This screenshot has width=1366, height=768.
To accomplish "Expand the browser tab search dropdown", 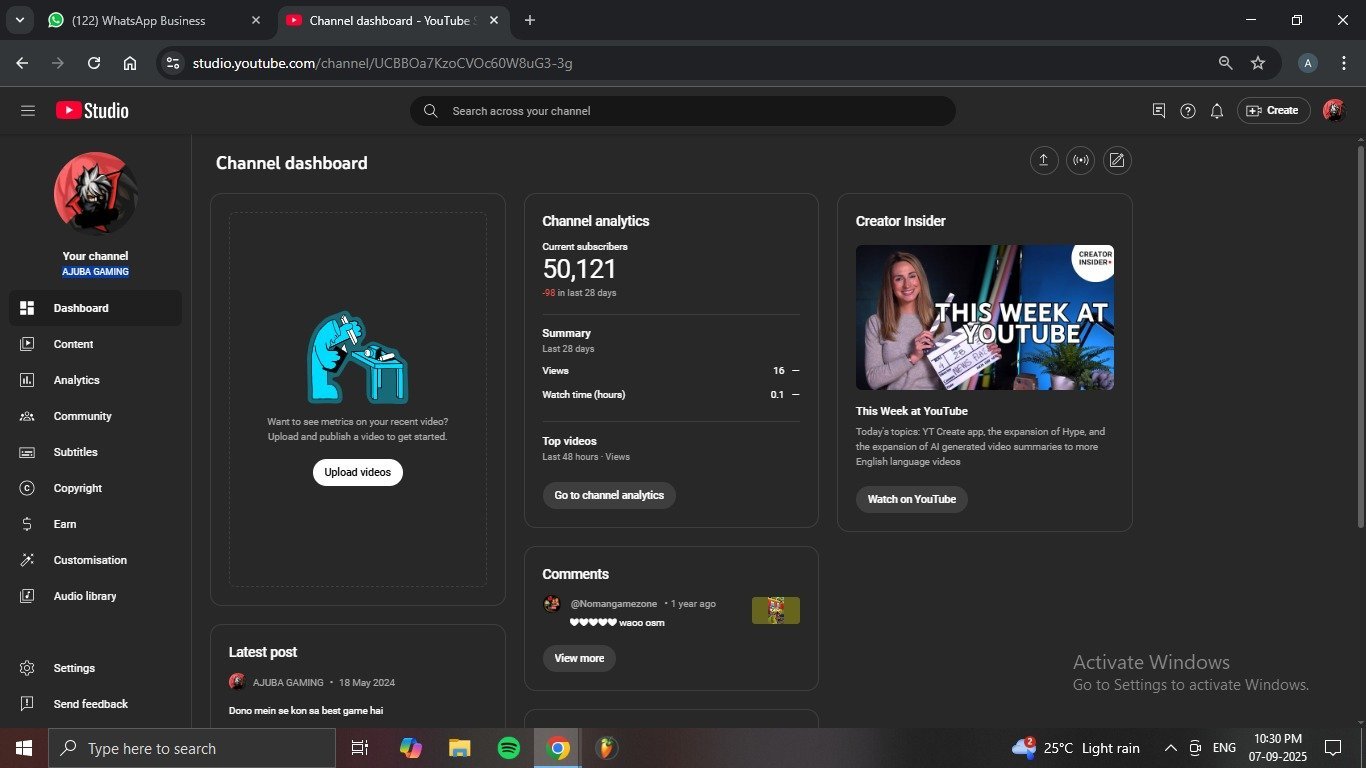I will tap(19, 20).
